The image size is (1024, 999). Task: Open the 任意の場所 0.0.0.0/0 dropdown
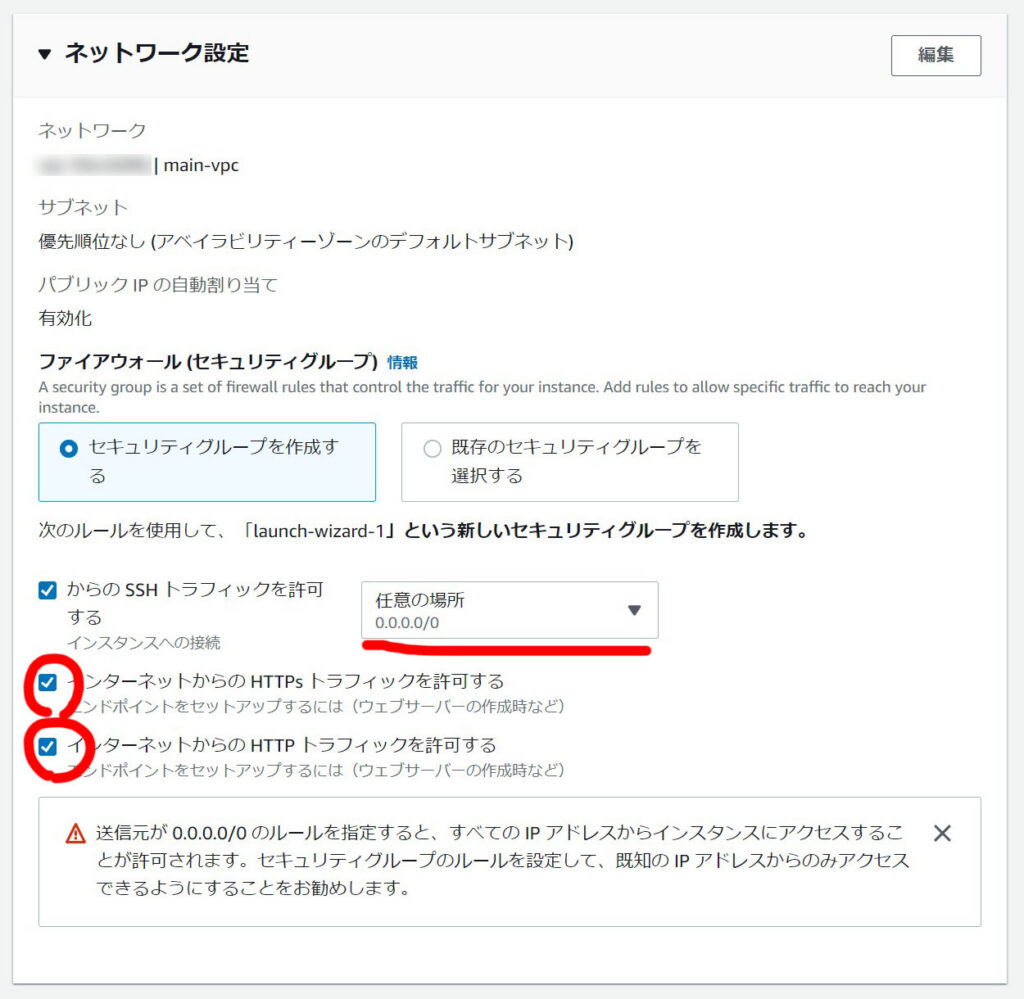509,610
